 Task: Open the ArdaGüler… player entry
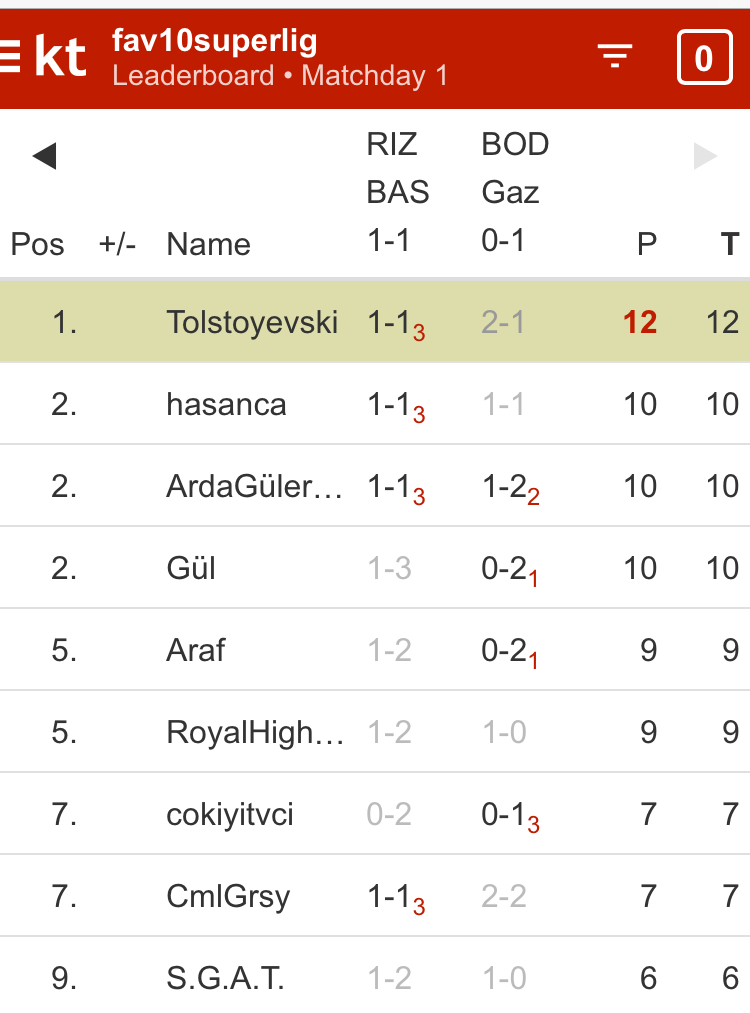click(254, 486)
